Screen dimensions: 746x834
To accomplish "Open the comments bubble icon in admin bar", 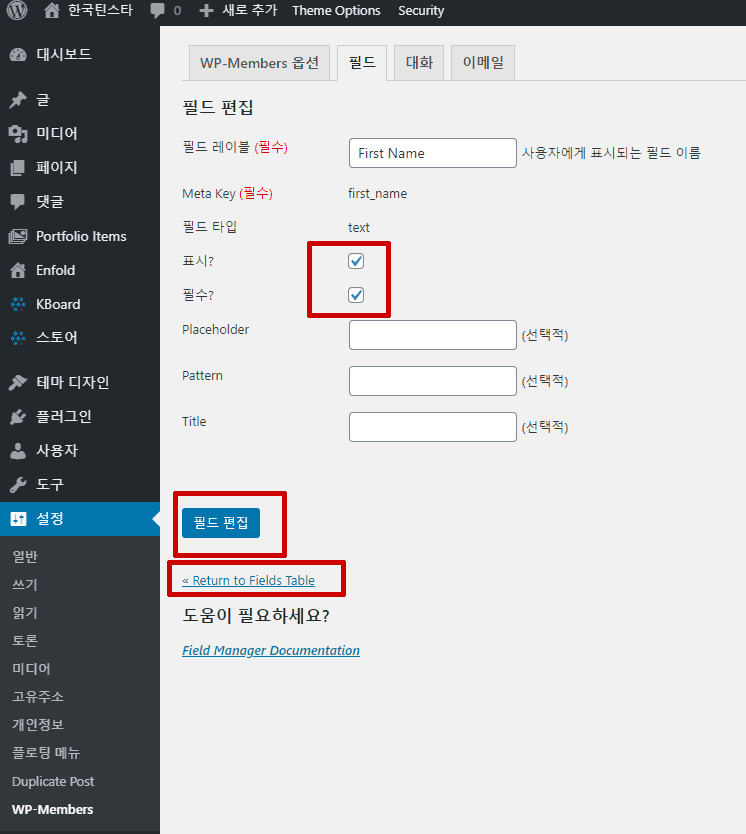I will (x=157, y=11).
